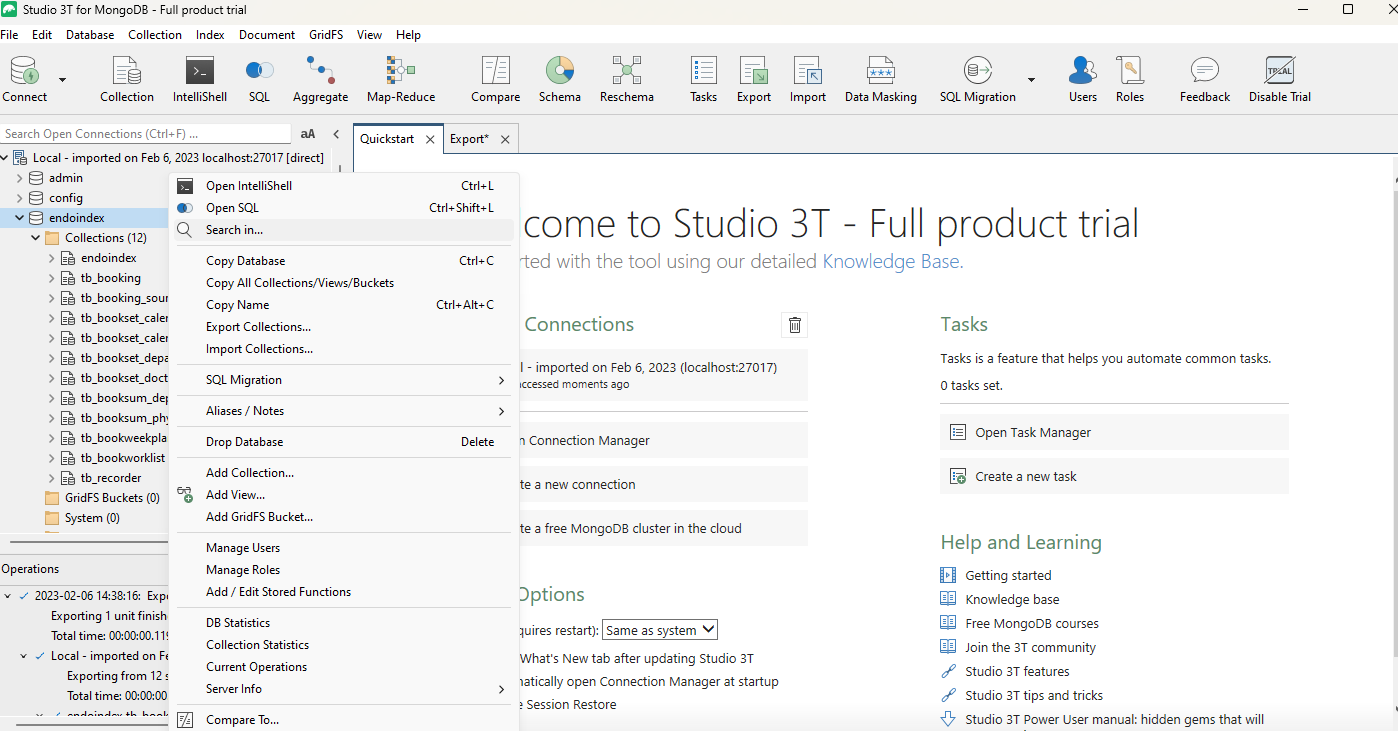
Task: Toggle case-sensitive search aA icon
Action: [308, 134]
